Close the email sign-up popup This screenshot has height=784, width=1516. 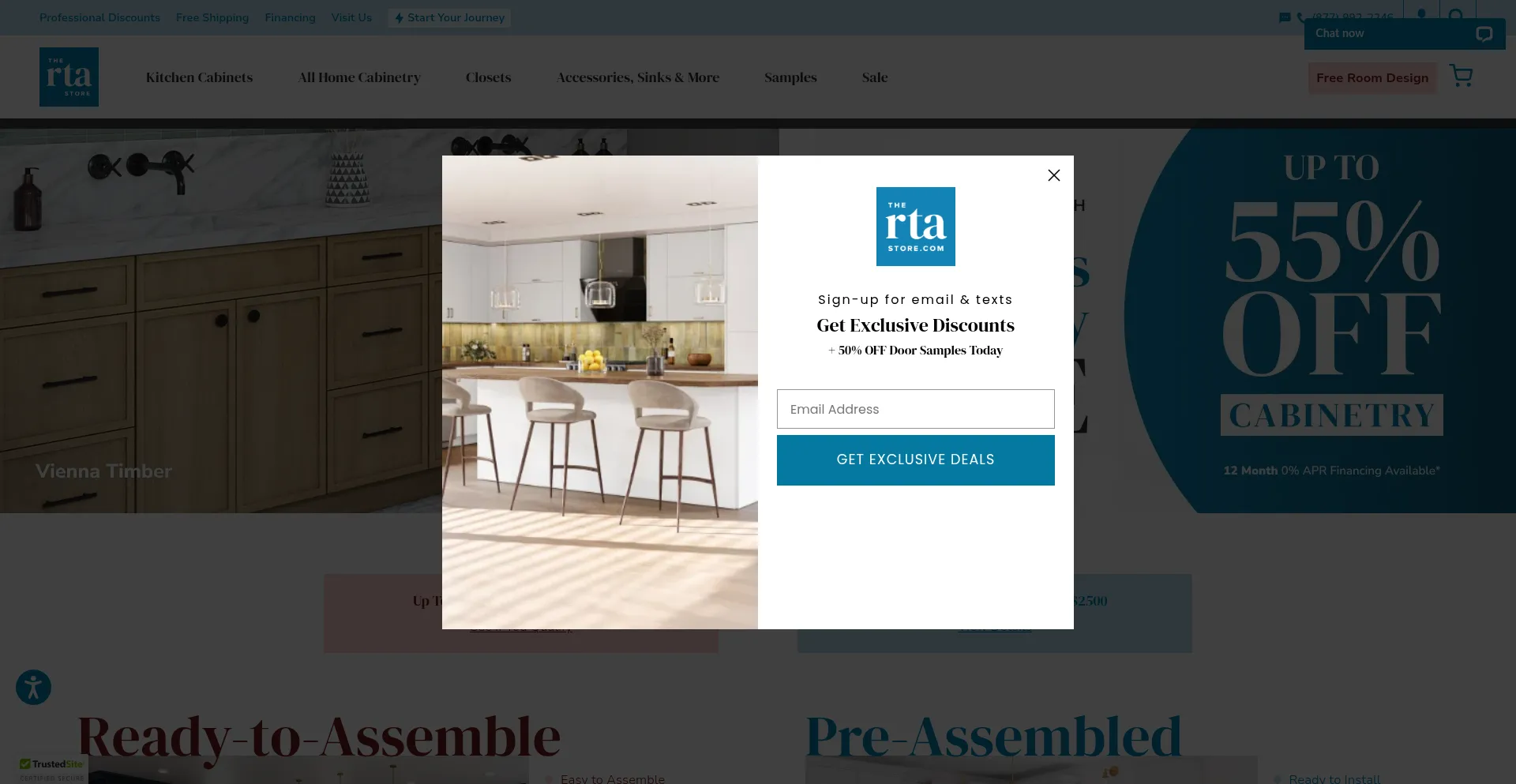click(x=1053, y=175)
